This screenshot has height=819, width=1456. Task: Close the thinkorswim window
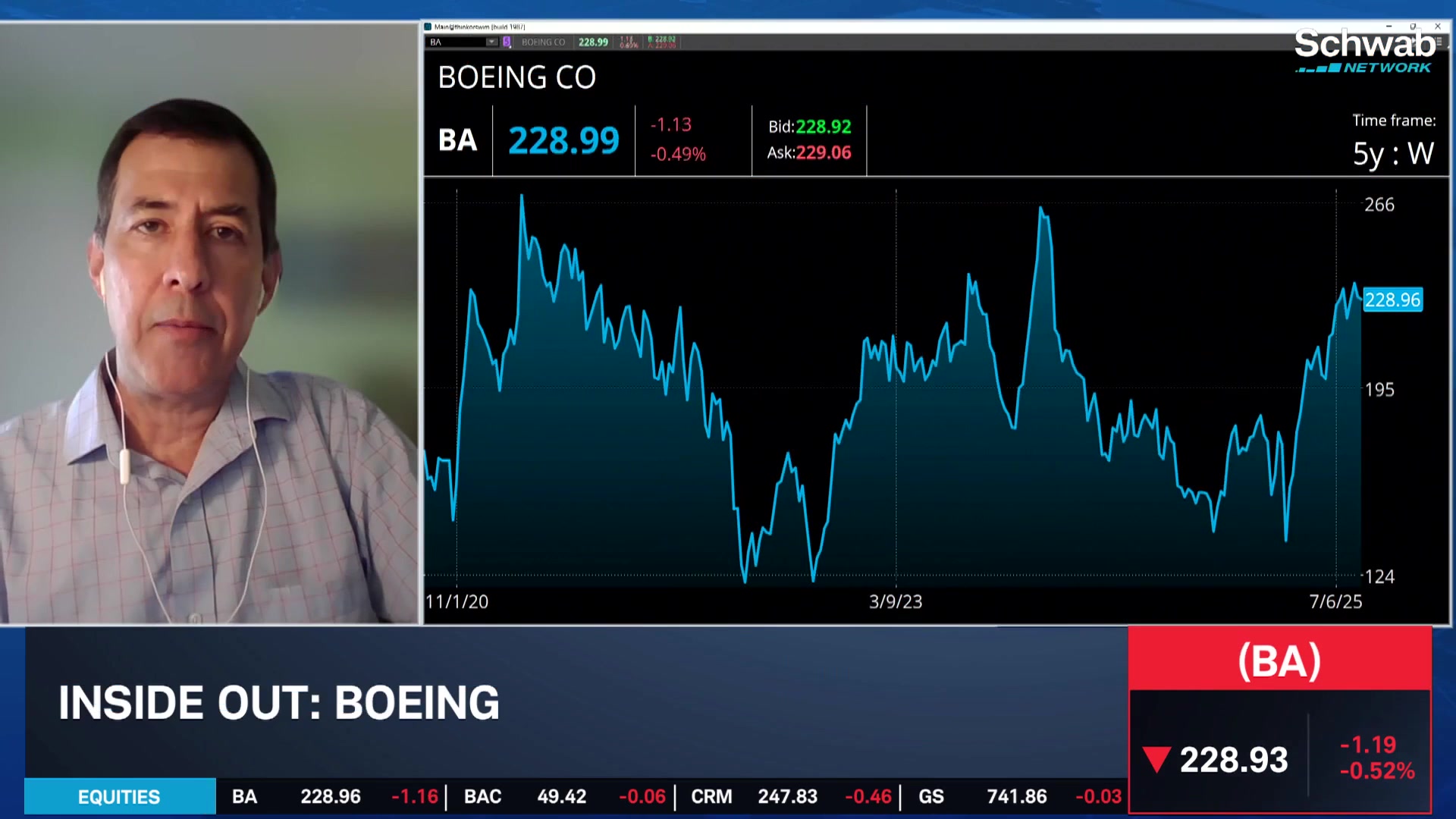click(x=1438, y=27)
